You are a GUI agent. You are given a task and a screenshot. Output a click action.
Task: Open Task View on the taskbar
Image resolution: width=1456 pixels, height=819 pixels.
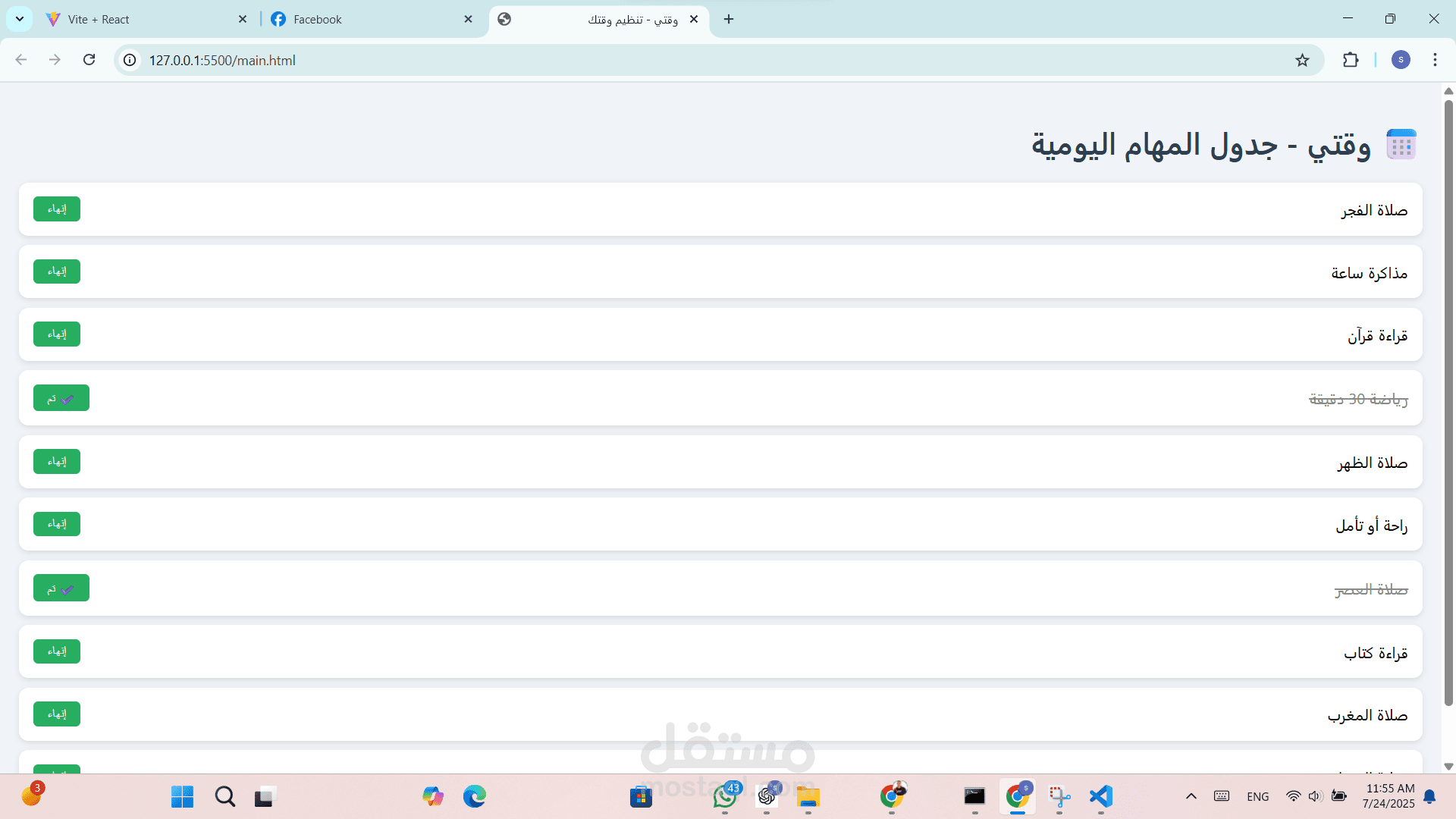(264, 796)
